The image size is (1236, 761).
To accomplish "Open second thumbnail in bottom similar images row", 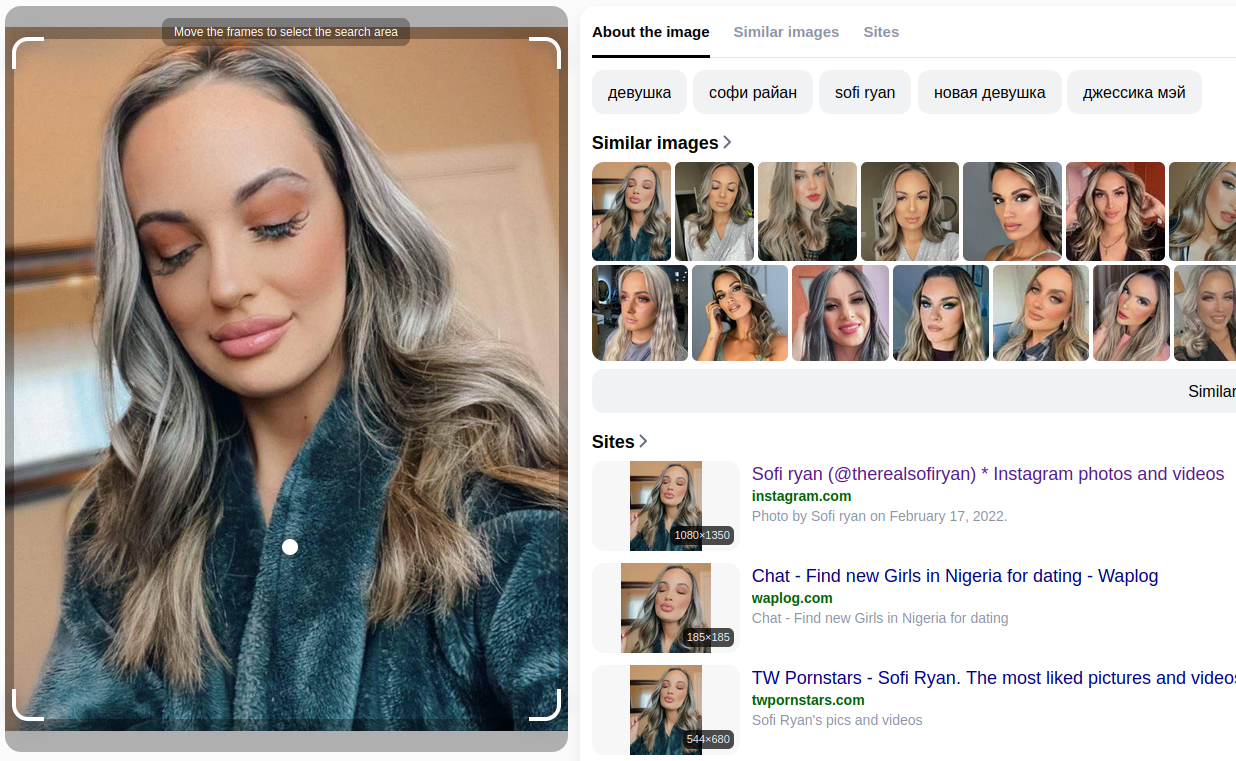I will tap(740, 312).
